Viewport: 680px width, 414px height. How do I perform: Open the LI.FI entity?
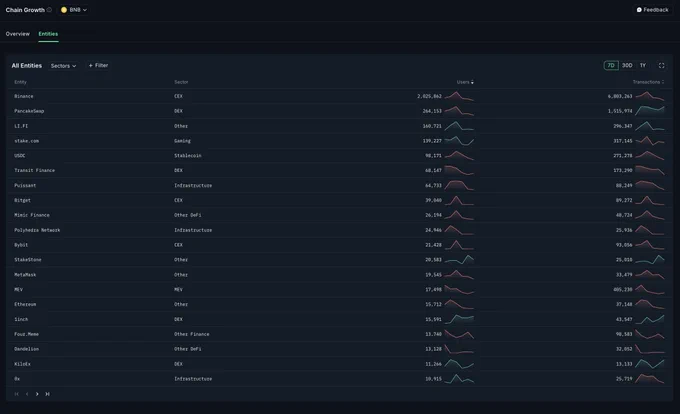21,126
